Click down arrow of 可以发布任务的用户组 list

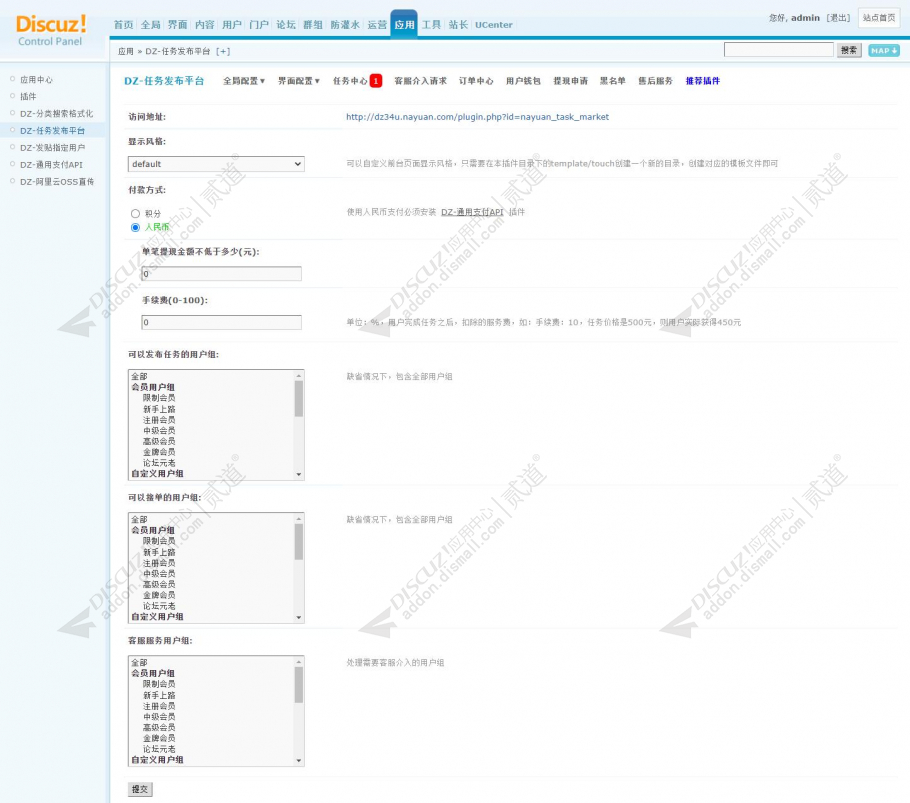[x=299, y=475]
